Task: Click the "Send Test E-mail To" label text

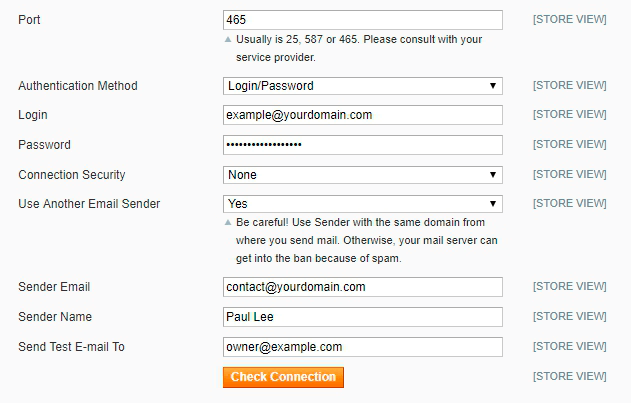Action: point(71,347)
